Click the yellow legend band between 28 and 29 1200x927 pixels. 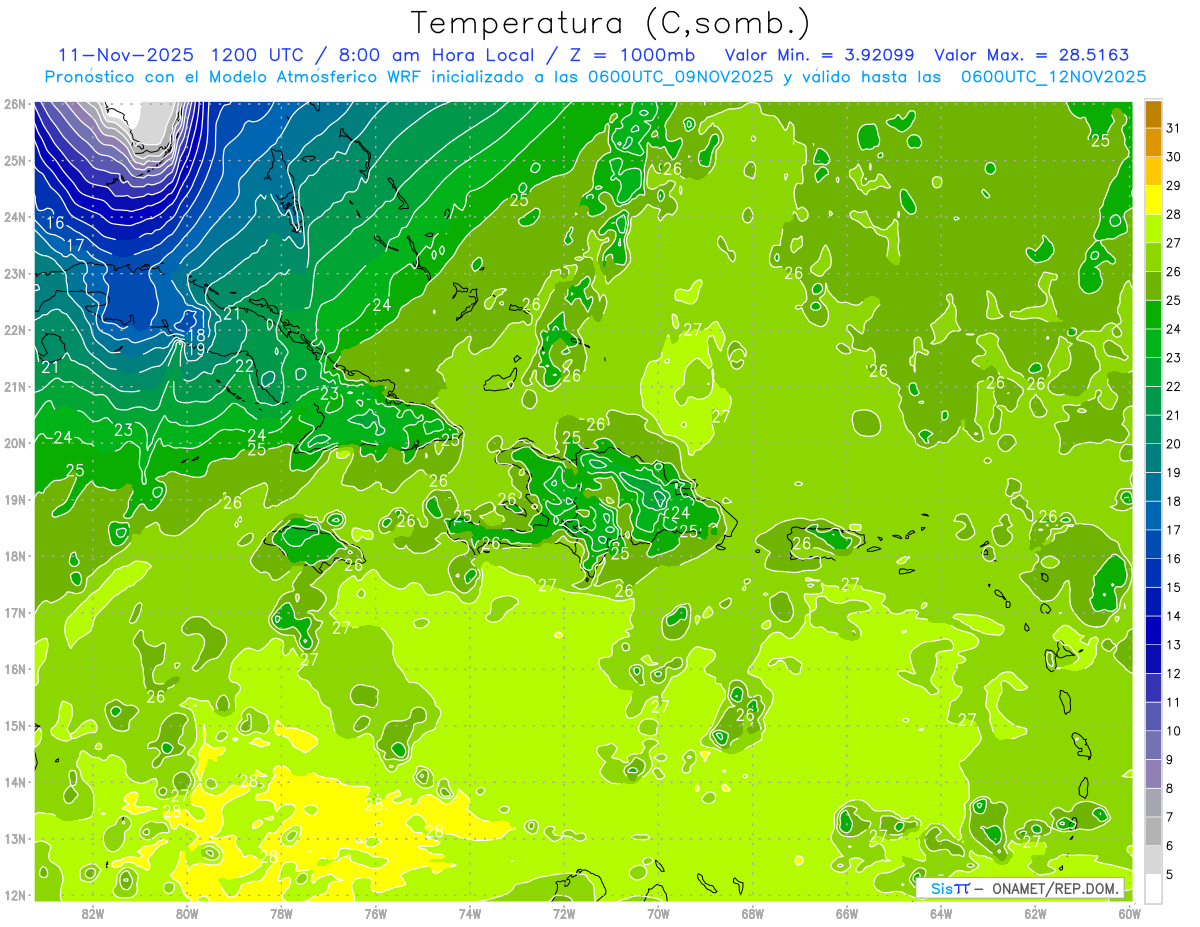pos(1153,200)
